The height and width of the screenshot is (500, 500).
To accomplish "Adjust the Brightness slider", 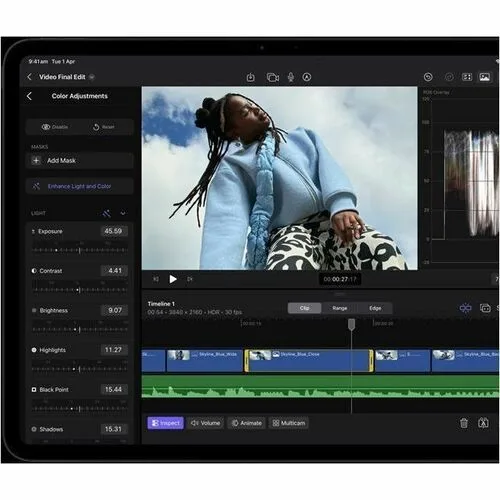I will tap(80, 329).
